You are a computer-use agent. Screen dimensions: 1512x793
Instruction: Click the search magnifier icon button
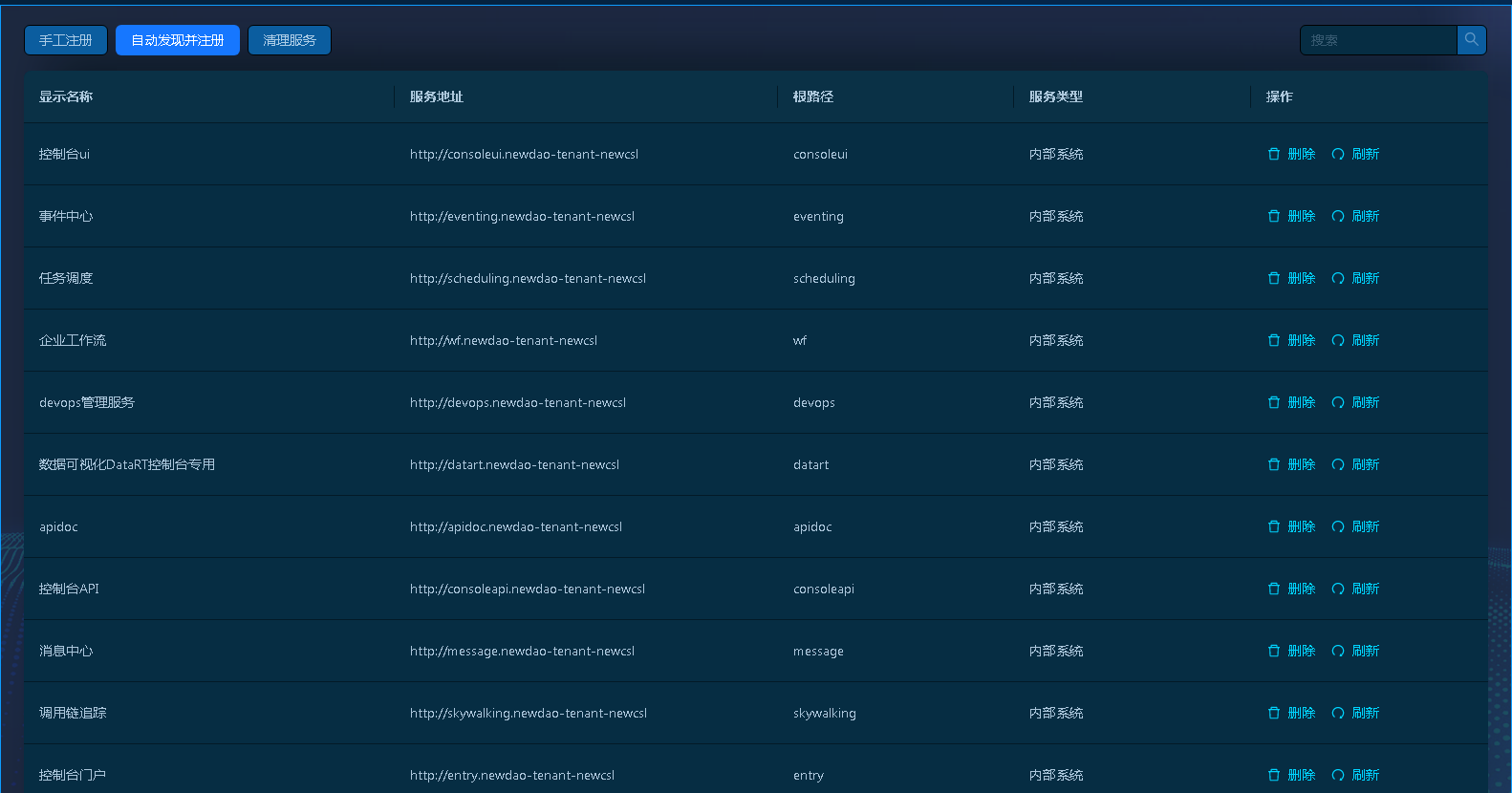(x=1472, y=40)
